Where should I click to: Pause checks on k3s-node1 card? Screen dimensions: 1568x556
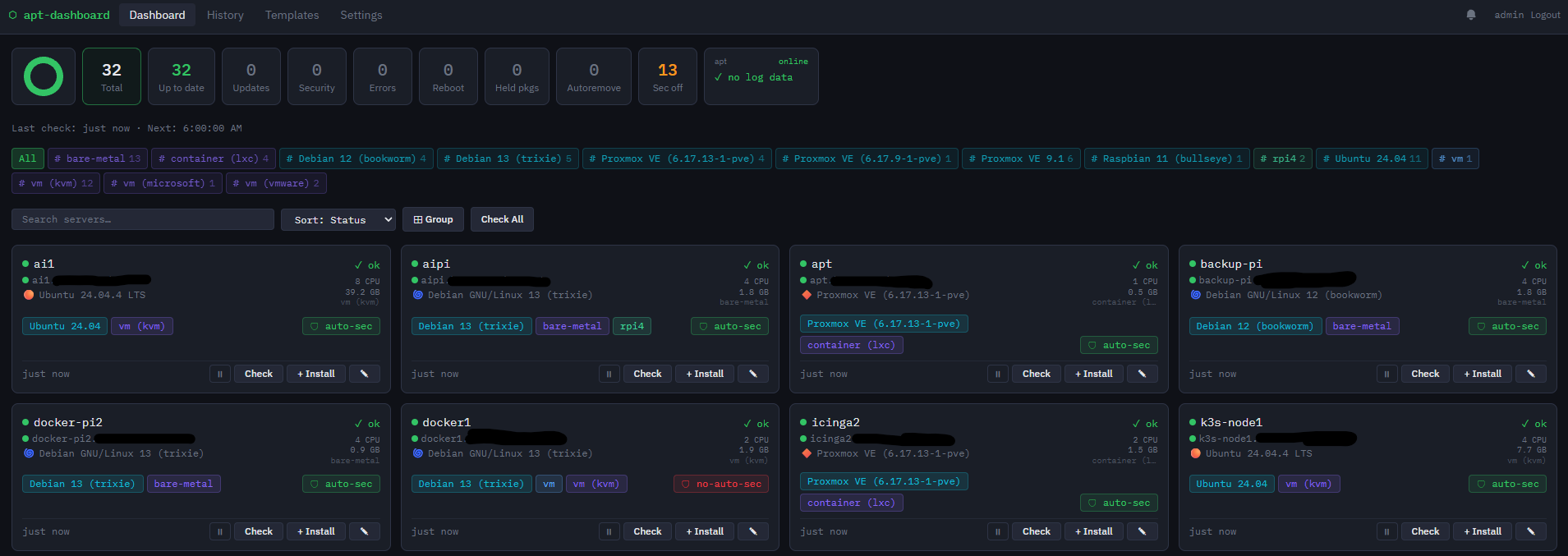click(x=1386, y=531)
